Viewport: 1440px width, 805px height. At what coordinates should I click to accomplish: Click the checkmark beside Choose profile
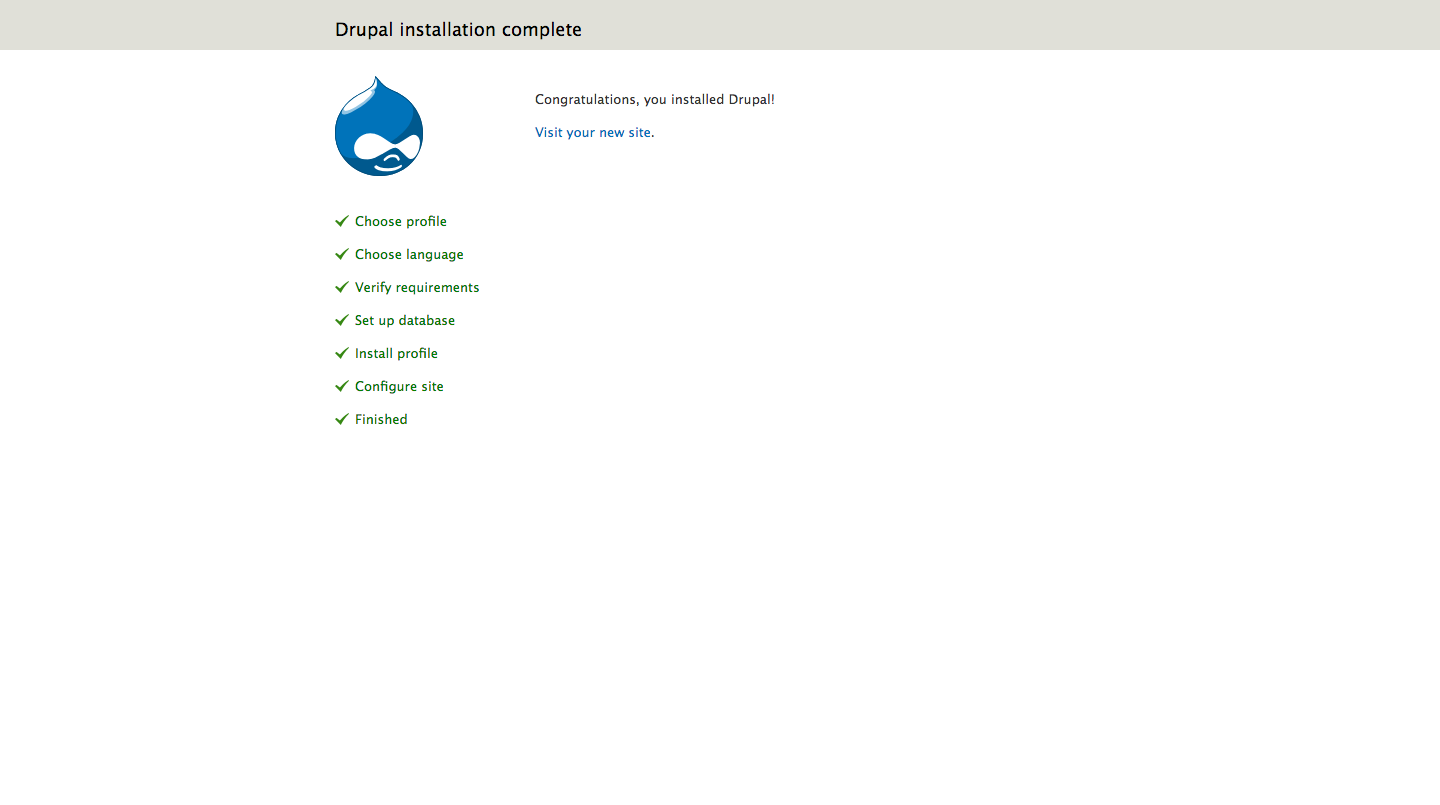pos(342,221)
